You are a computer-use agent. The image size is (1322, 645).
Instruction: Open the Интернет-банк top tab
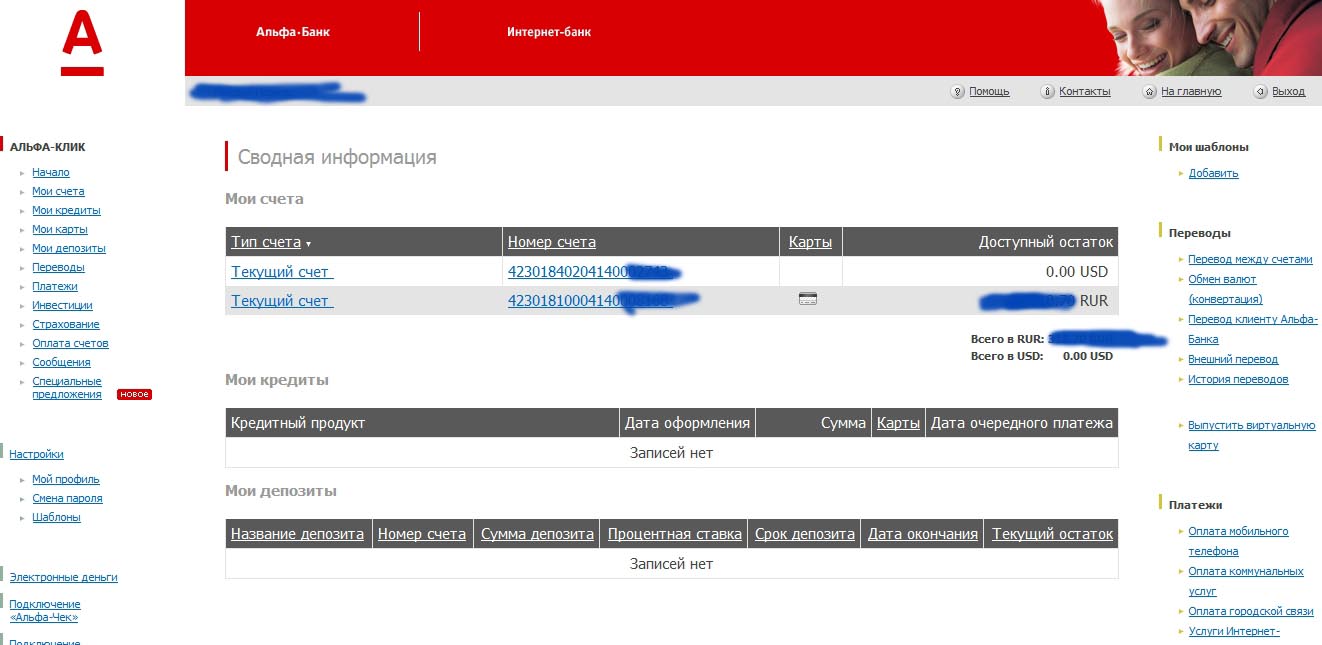(x=548, y=32)
